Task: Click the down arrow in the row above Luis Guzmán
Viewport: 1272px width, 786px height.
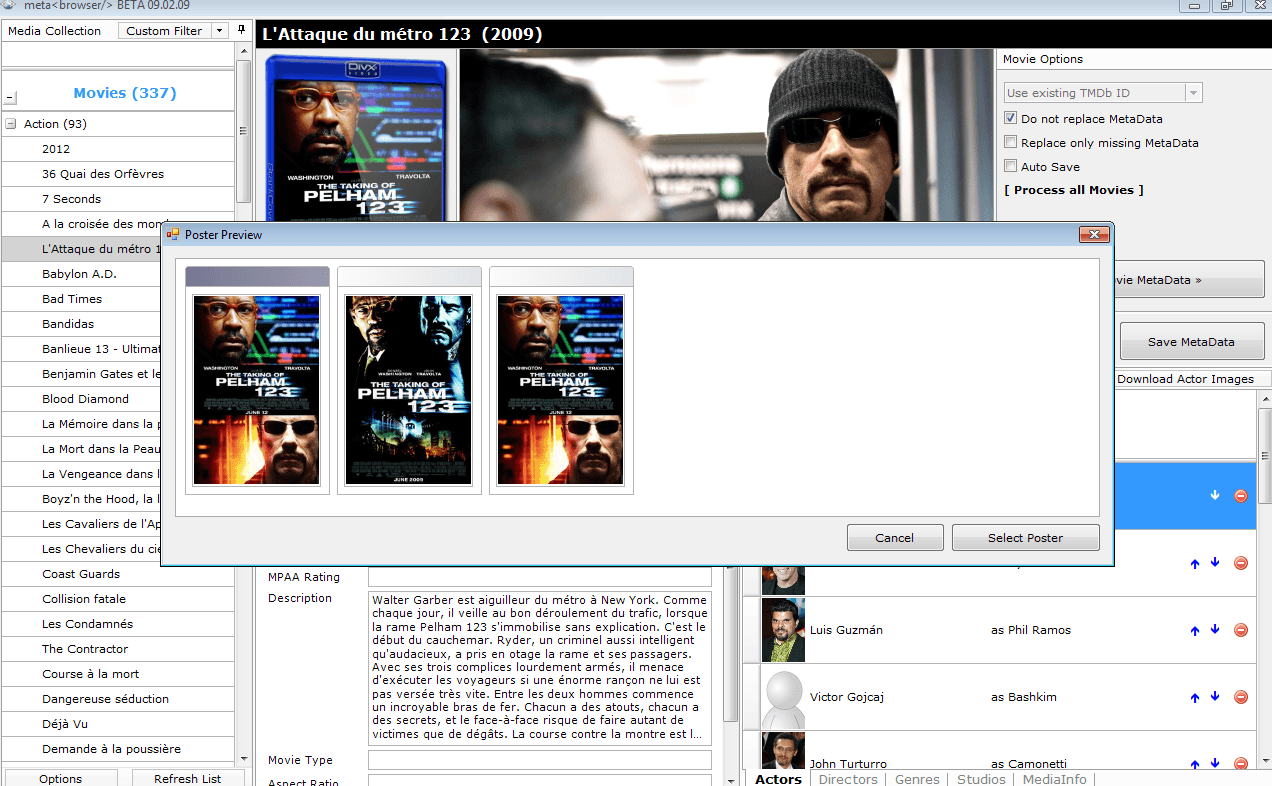Action: click(x=1215, y=563)
